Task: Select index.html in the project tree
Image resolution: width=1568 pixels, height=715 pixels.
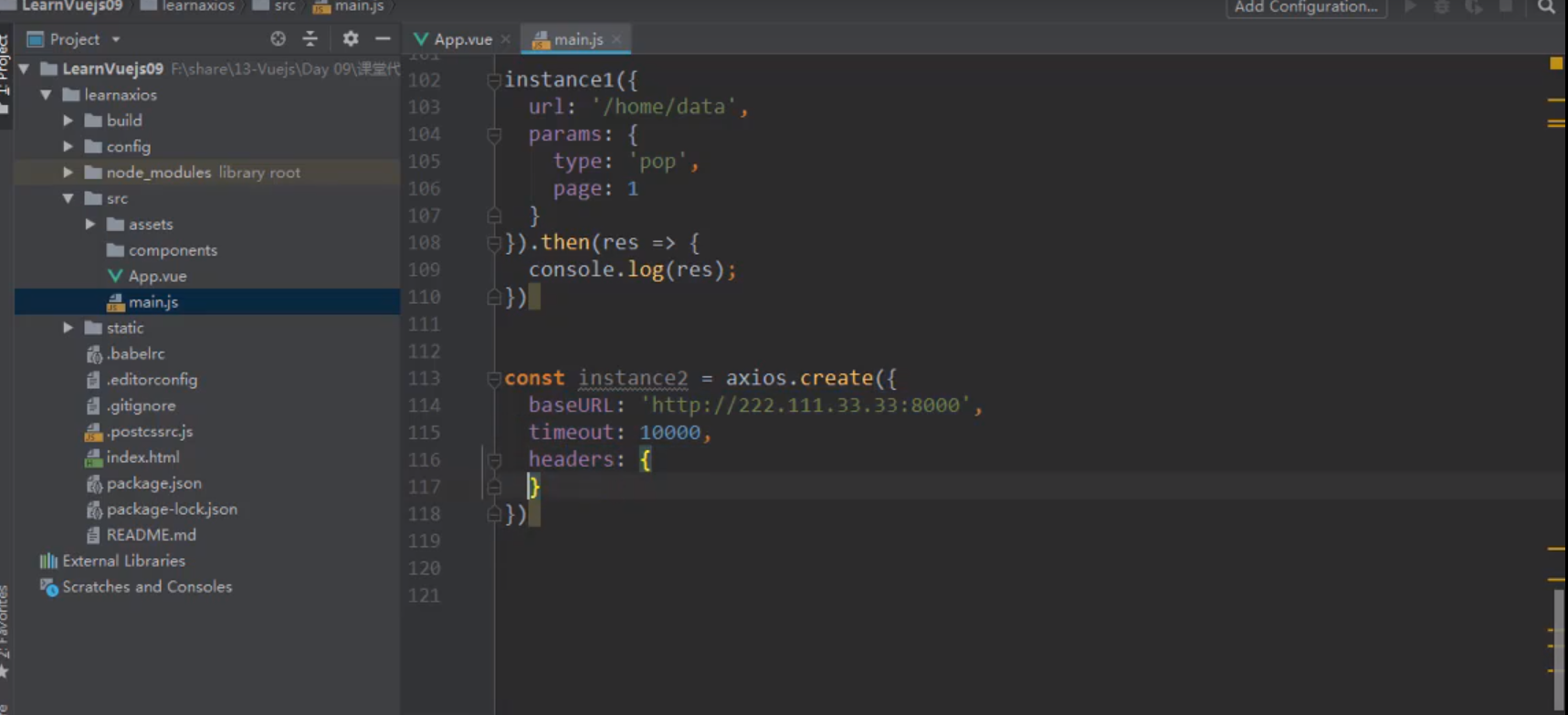Action: [142, 457]
